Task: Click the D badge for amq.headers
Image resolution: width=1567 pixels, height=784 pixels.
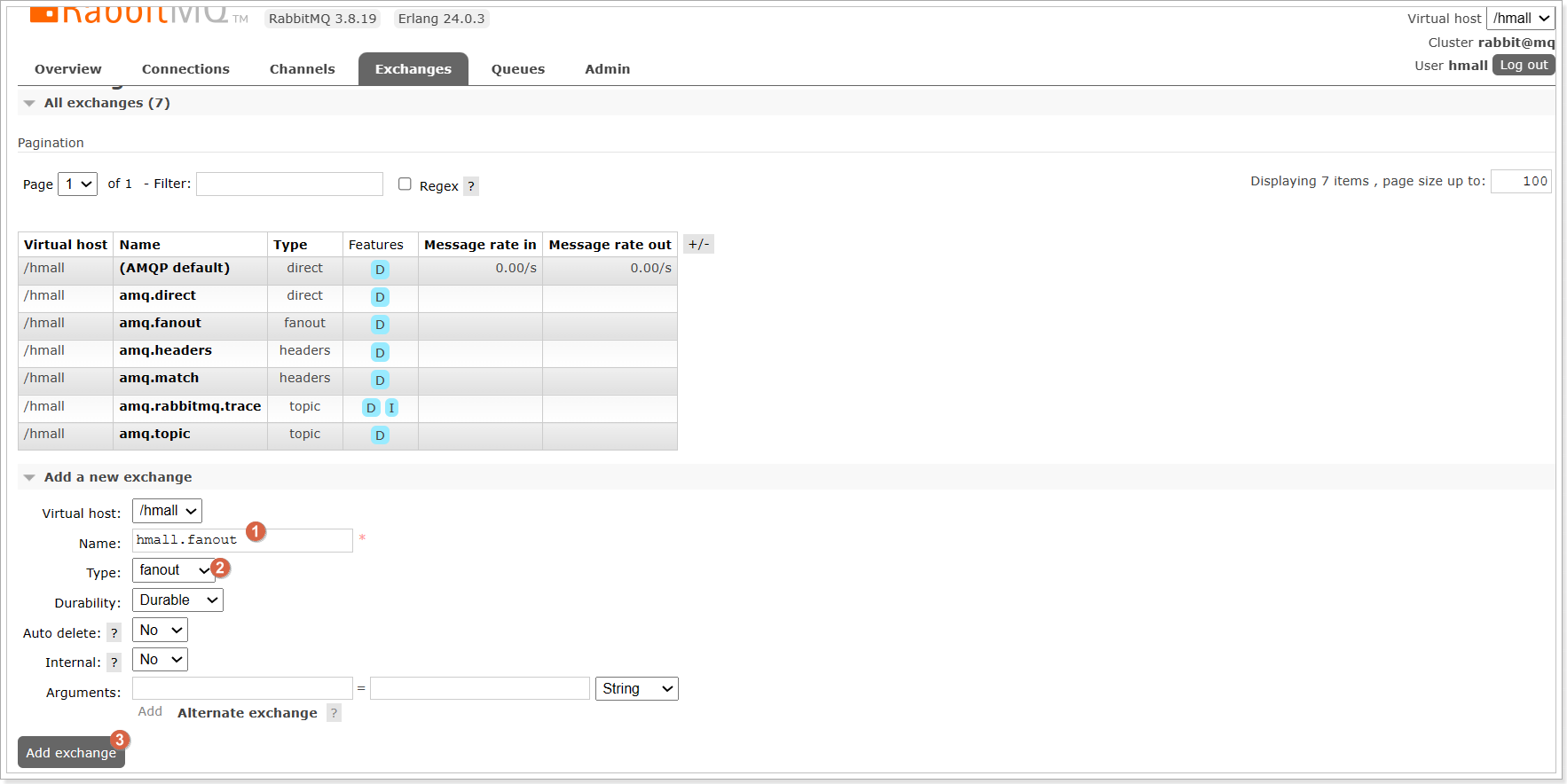Action: pyautogui.click(x=380, y=353)
